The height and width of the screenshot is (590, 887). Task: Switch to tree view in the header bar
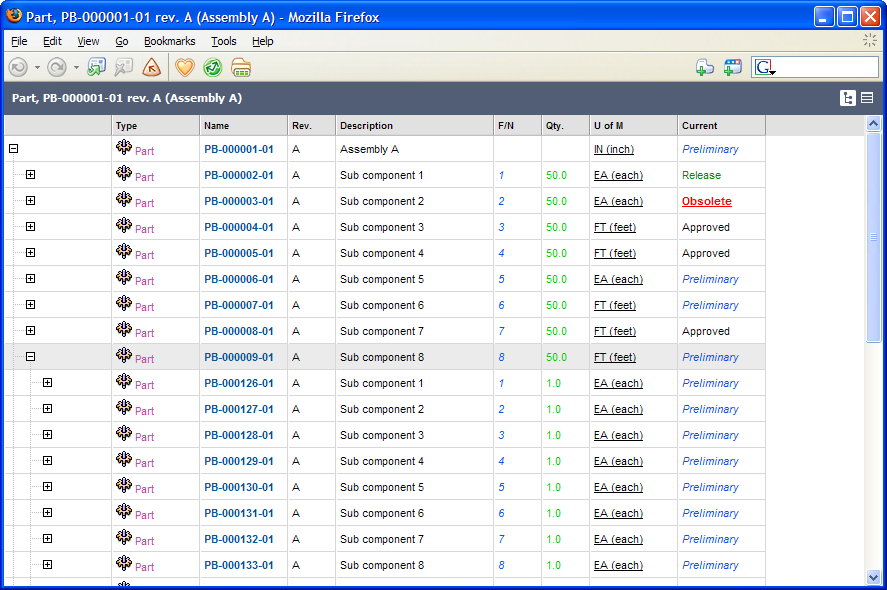point(848,98)
